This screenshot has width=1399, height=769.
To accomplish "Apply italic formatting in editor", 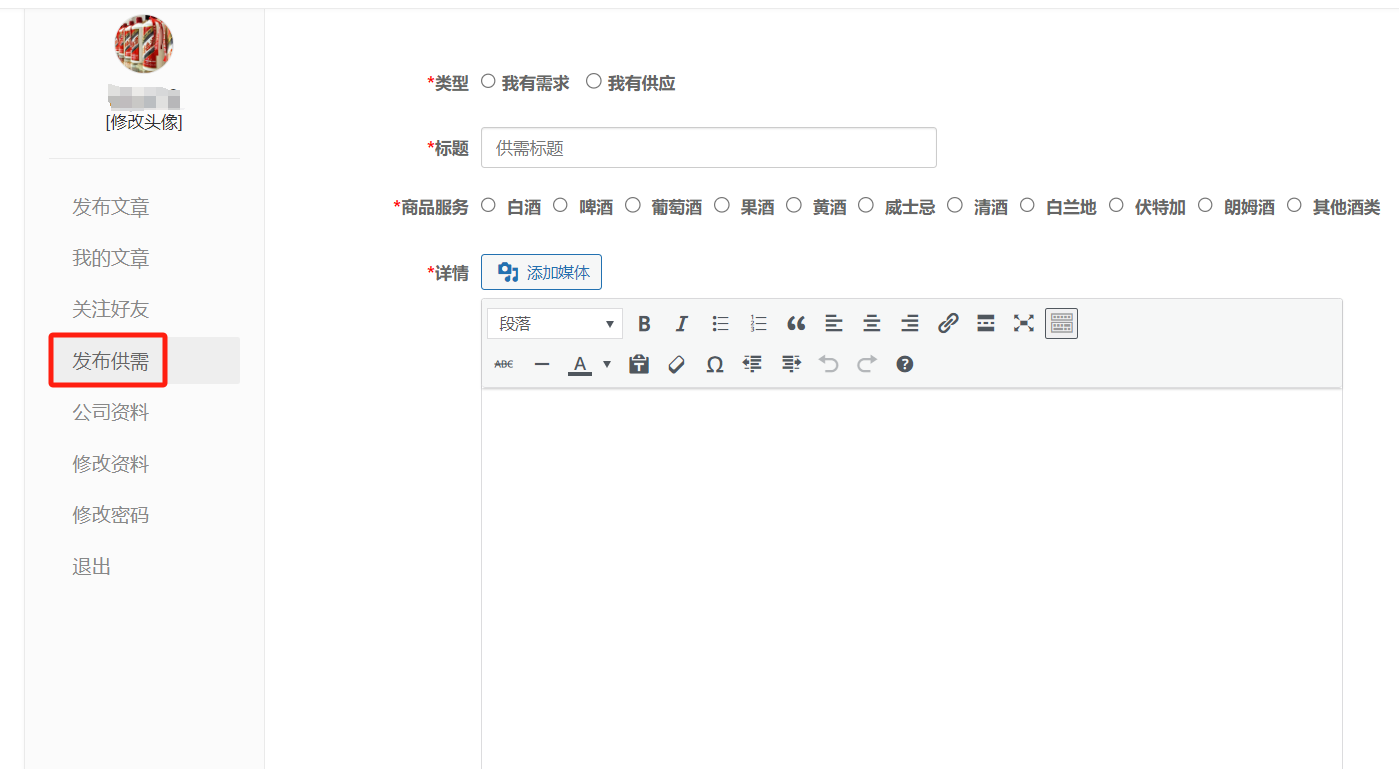I will pyautogui.click(x=682, y=324).
